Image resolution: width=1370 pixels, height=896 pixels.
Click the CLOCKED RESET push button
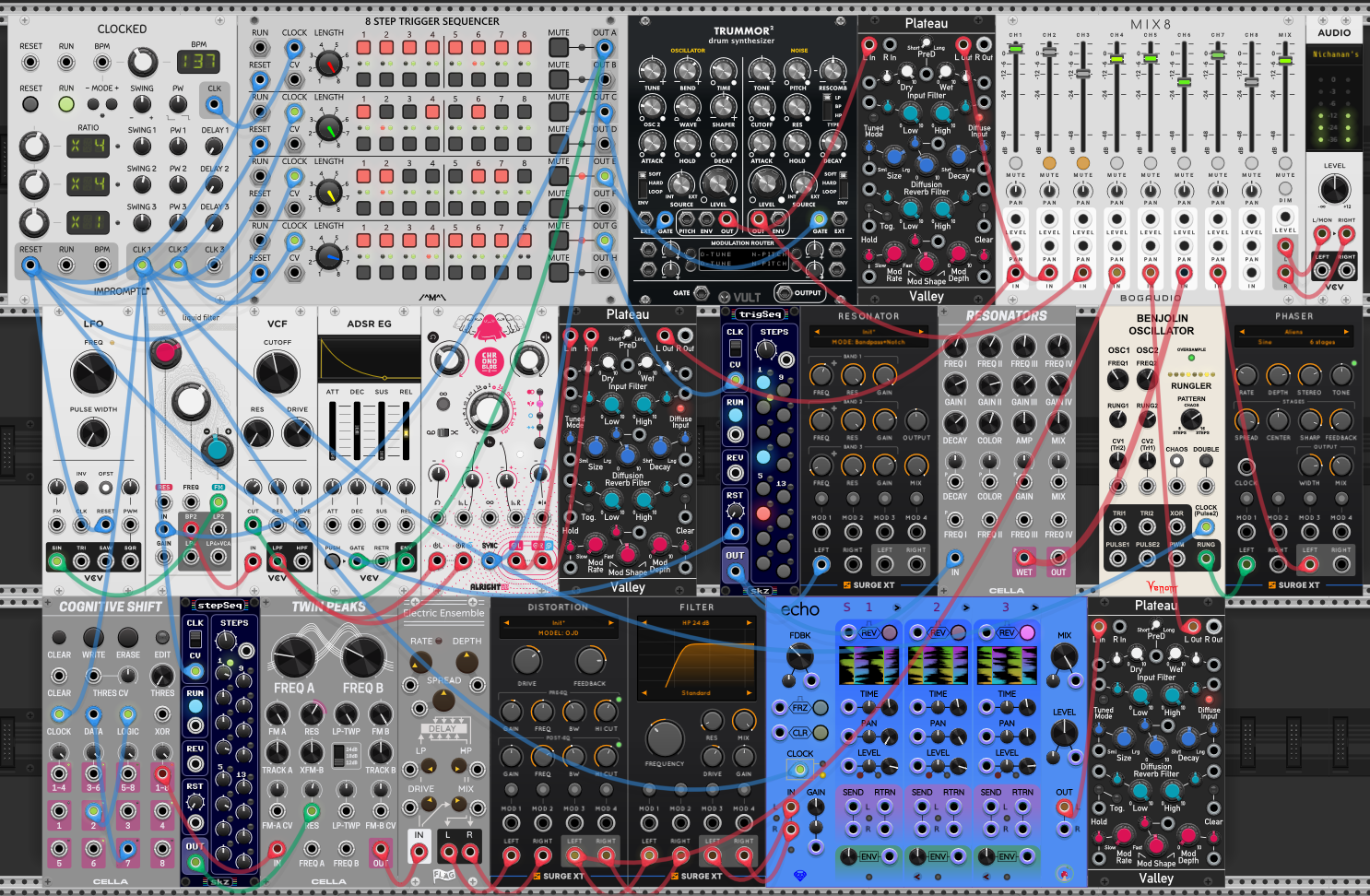[30, 104]
